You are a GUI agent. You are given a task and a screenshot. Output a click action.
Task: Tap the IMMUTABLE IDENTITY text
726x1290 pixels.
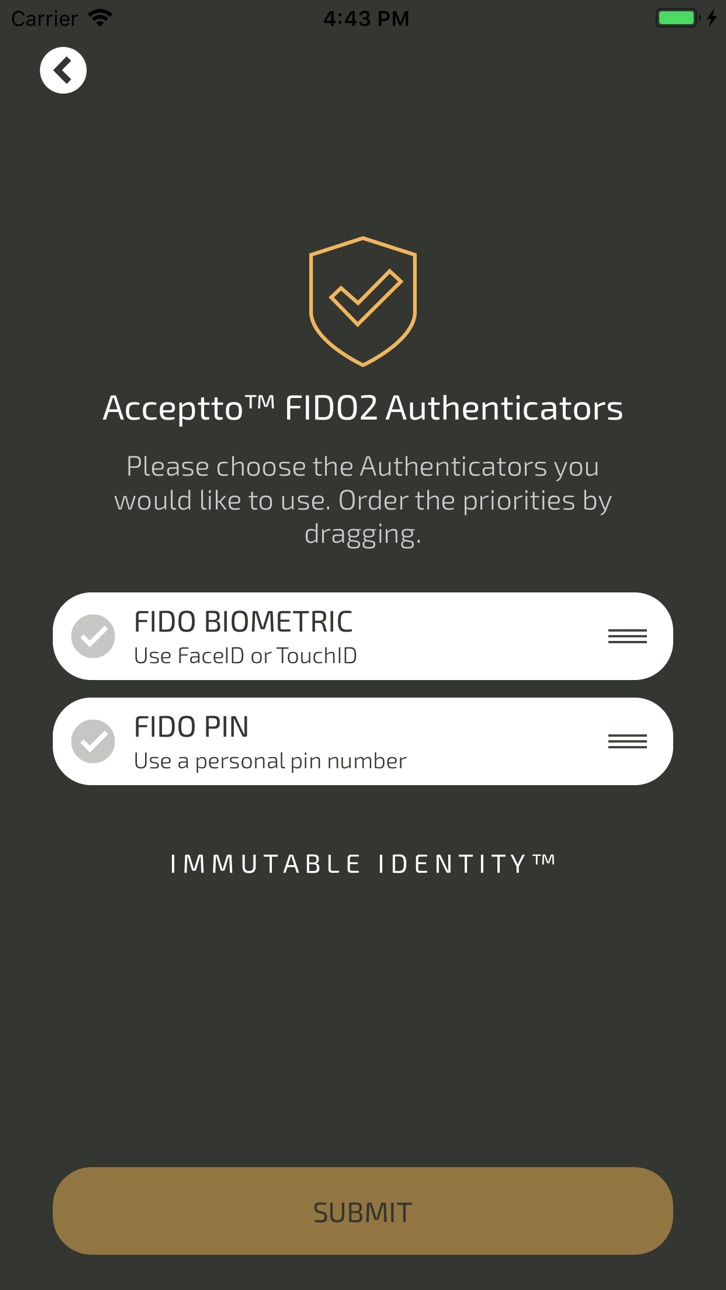(x=363, y=864)
